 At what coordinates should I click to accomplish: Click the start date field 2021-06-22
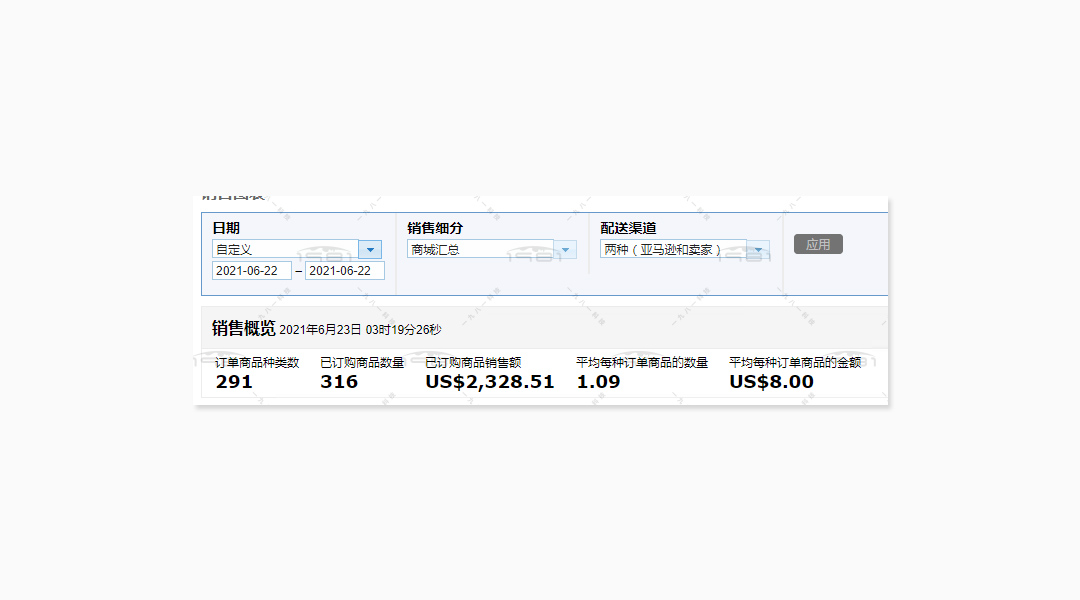[x=251, y=271]
